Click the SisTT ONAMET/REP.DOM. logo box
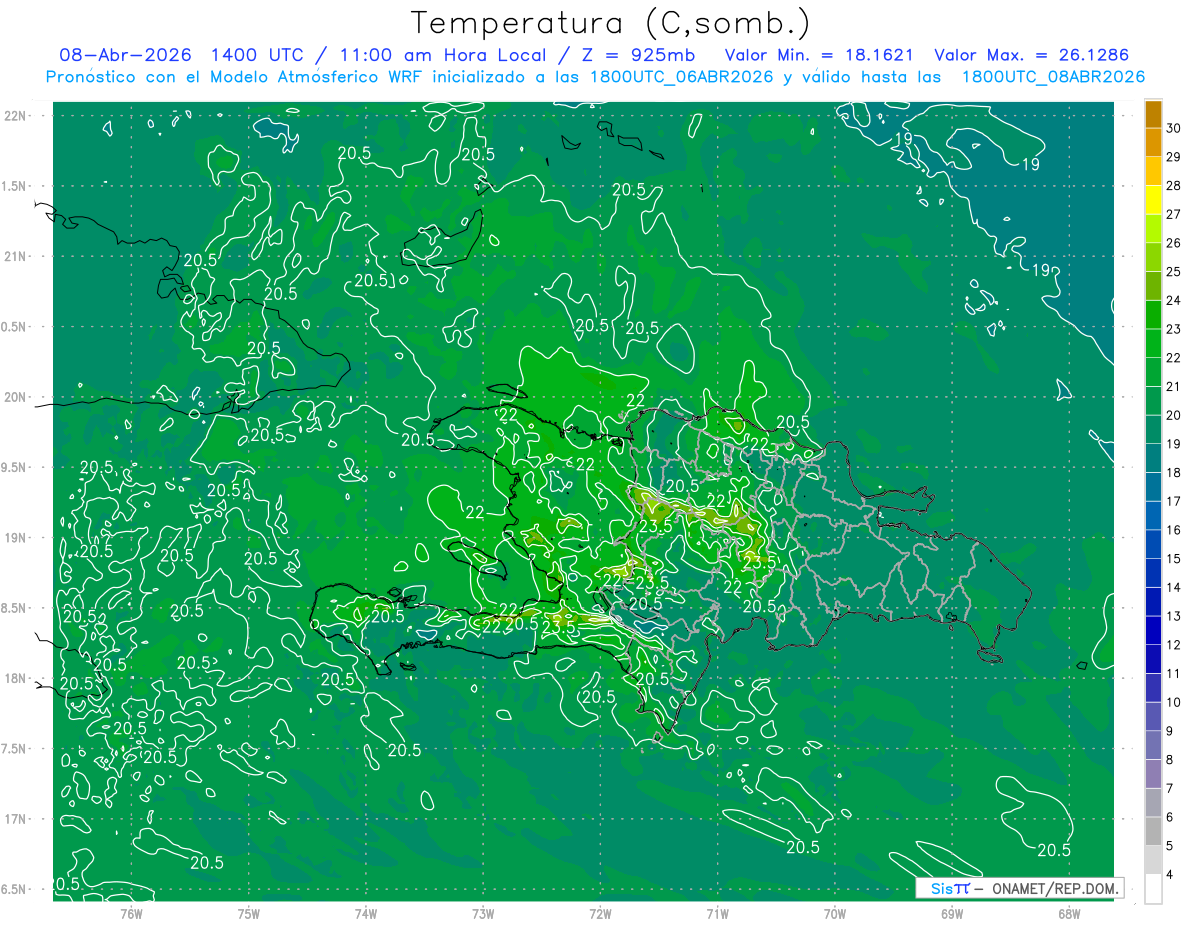The image size is (1200, 927). [x=1019, y=888]
